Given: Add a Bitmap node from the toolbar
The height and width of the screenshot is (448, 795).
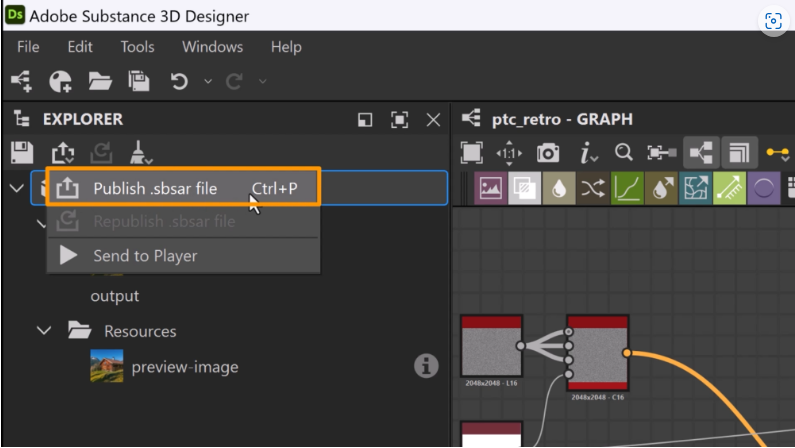Looking at the screenshot, I should 490,189.
